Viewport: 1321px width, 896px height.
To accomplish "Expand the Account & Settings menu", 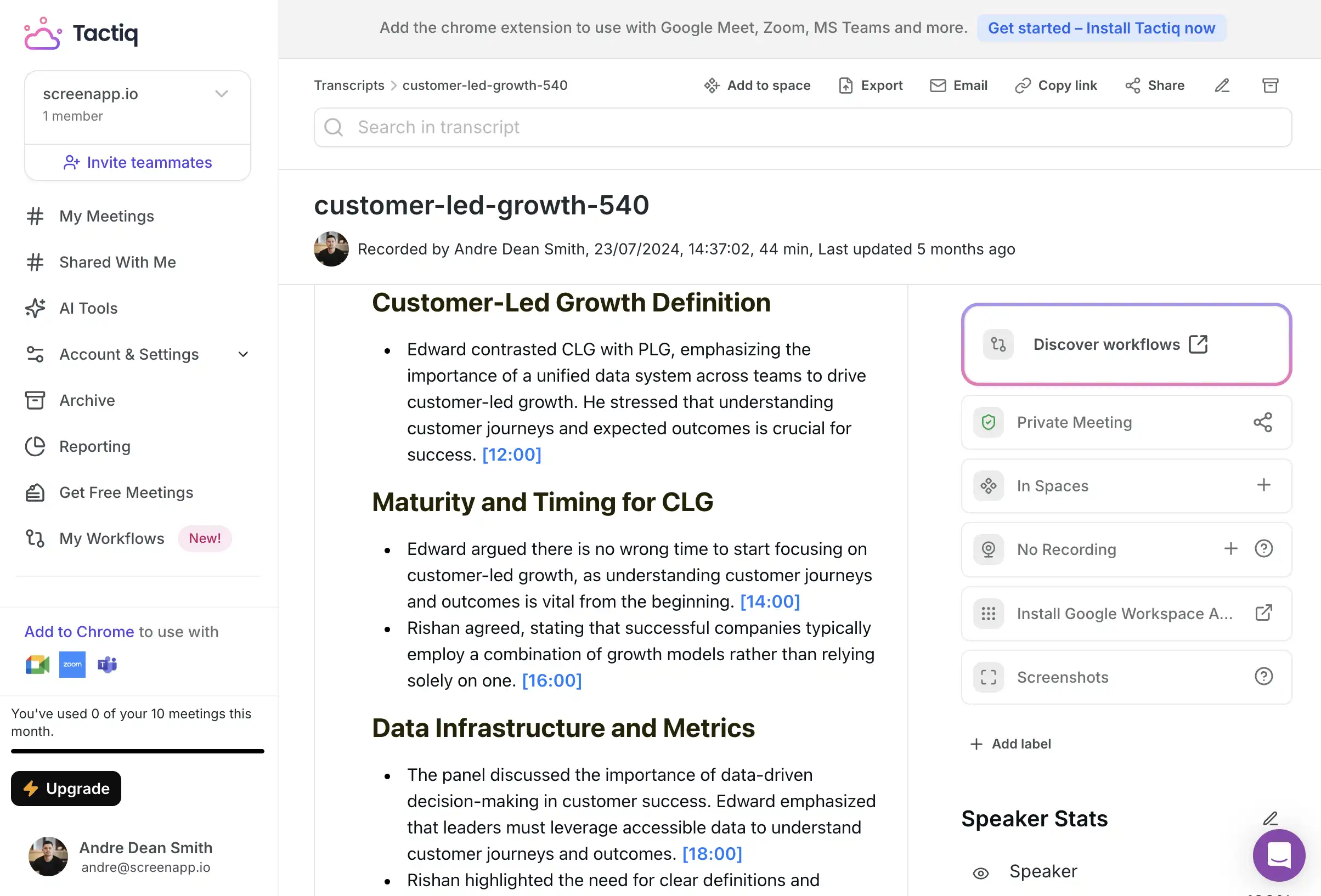I will tap(242, 354).
